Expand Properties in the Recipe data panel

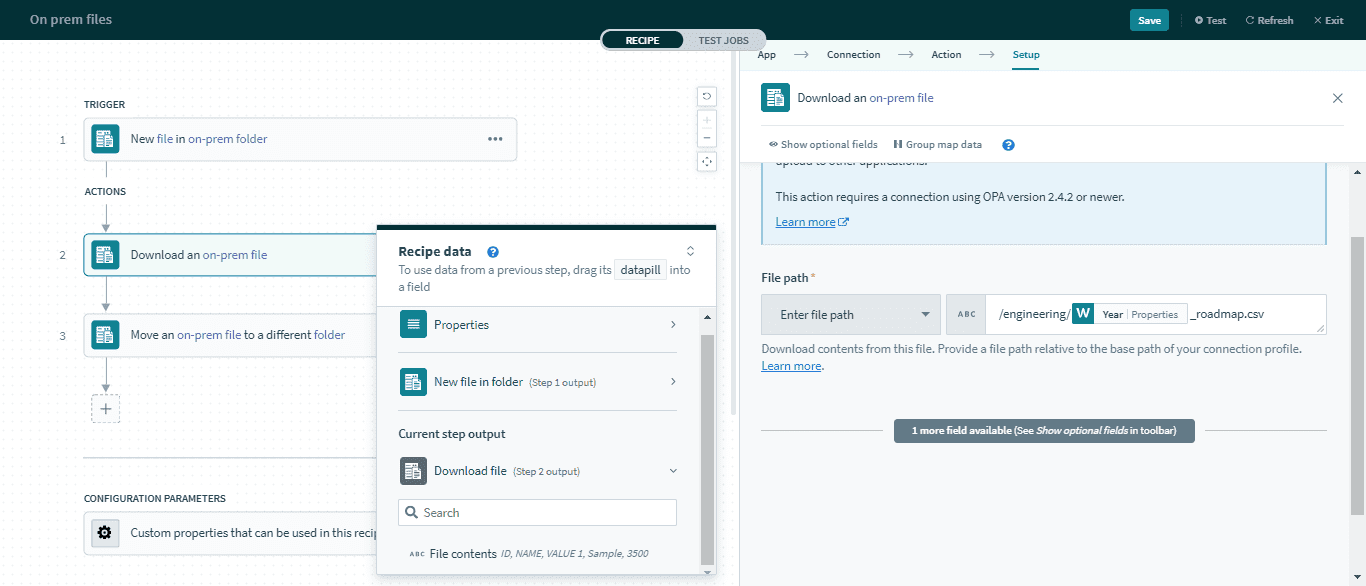pos(673,324)
